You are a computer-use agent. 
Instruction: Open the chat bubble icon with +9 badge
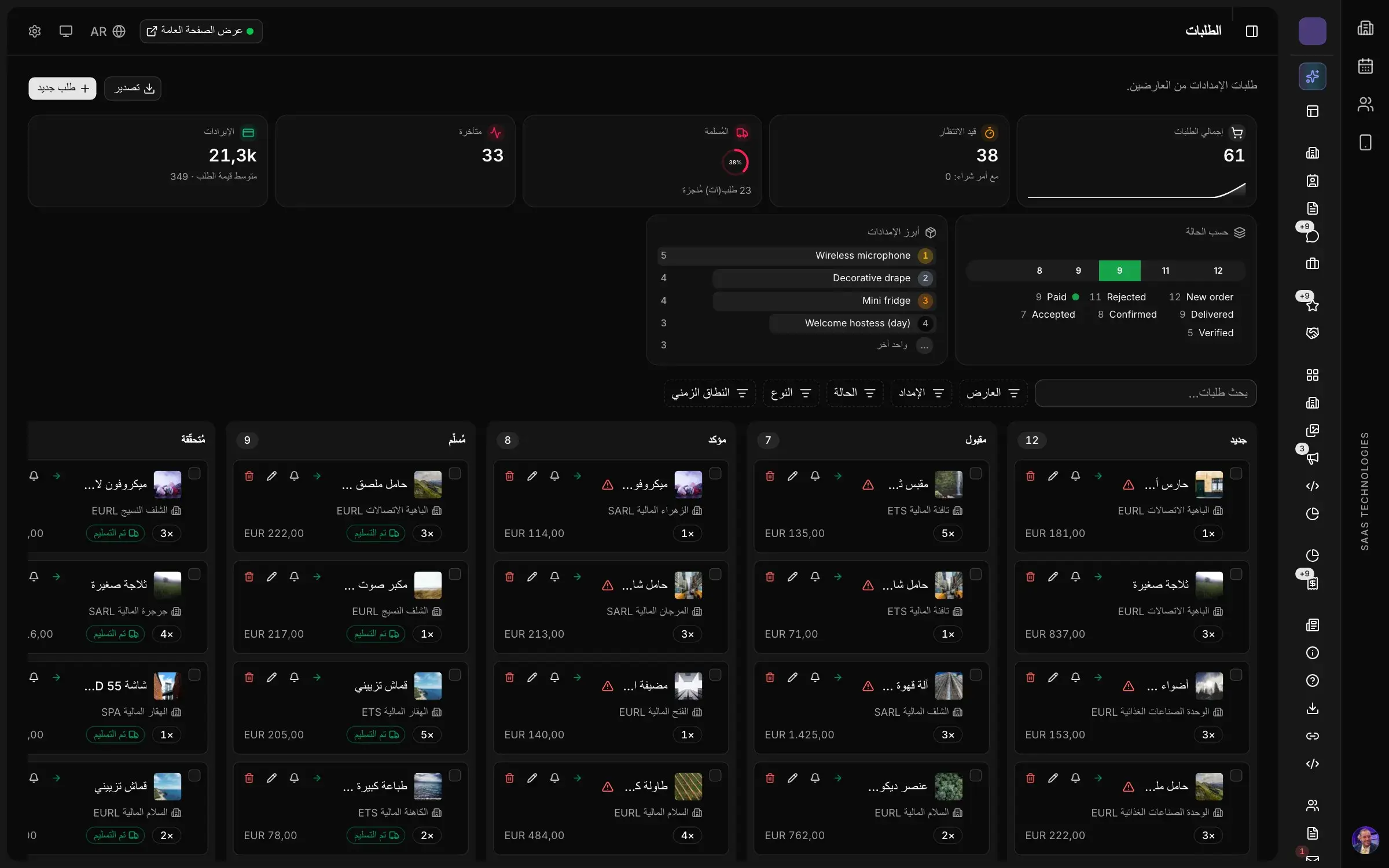point(1312,236)
